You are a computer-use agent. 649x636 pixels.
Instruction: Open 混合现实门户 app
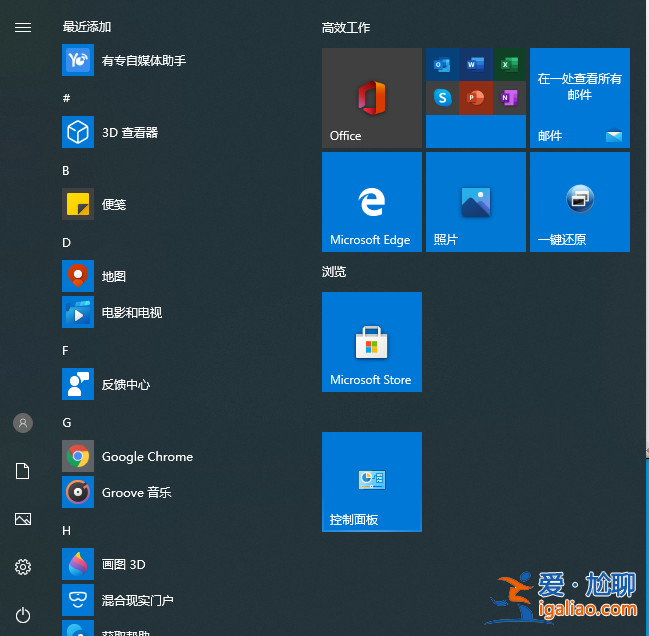[118, 600]
